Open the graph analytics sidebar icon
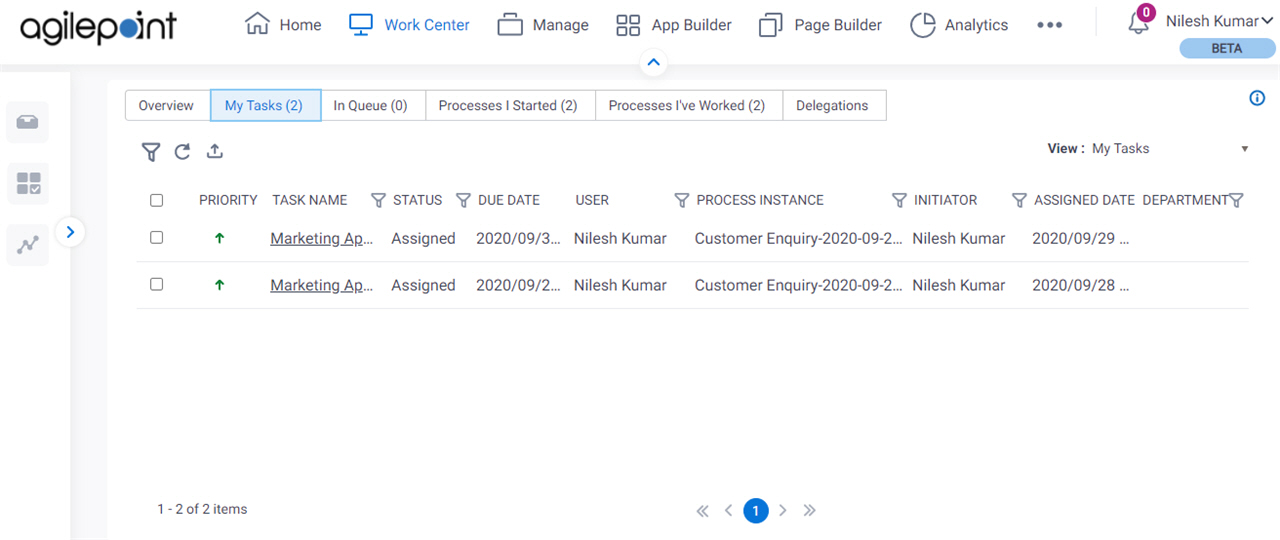The height and width of the screenshot is (540, 1280). click(x=28, y=244)
